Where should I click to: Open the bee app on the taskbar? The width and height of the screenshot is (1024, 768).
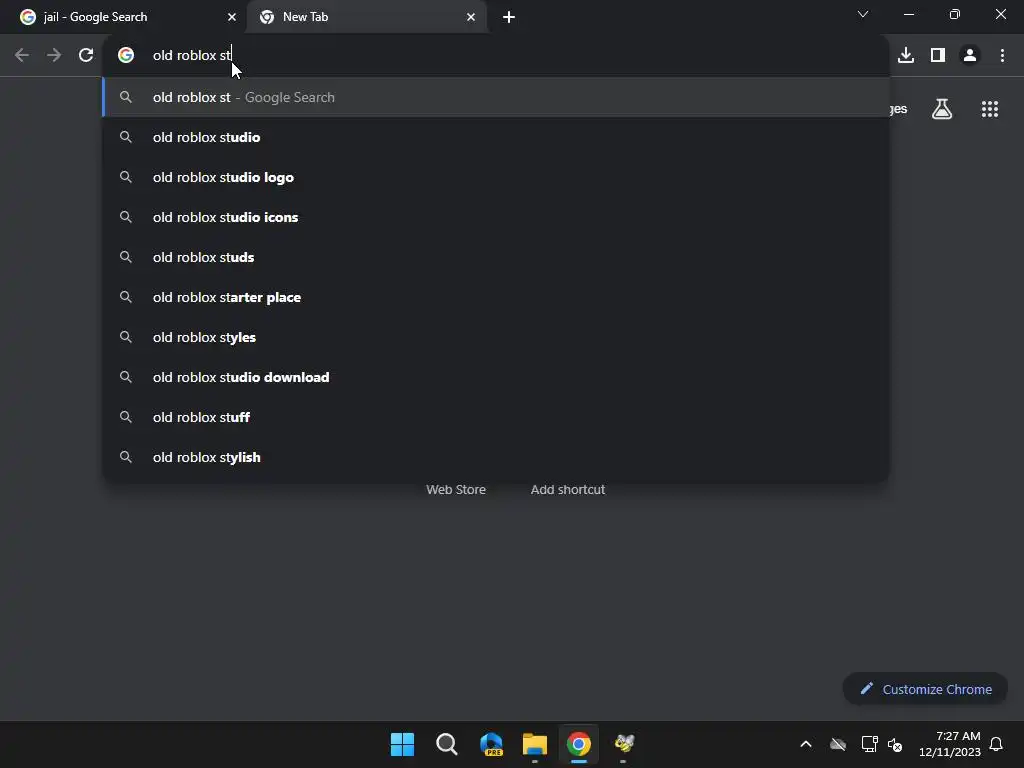coord(624,744)
